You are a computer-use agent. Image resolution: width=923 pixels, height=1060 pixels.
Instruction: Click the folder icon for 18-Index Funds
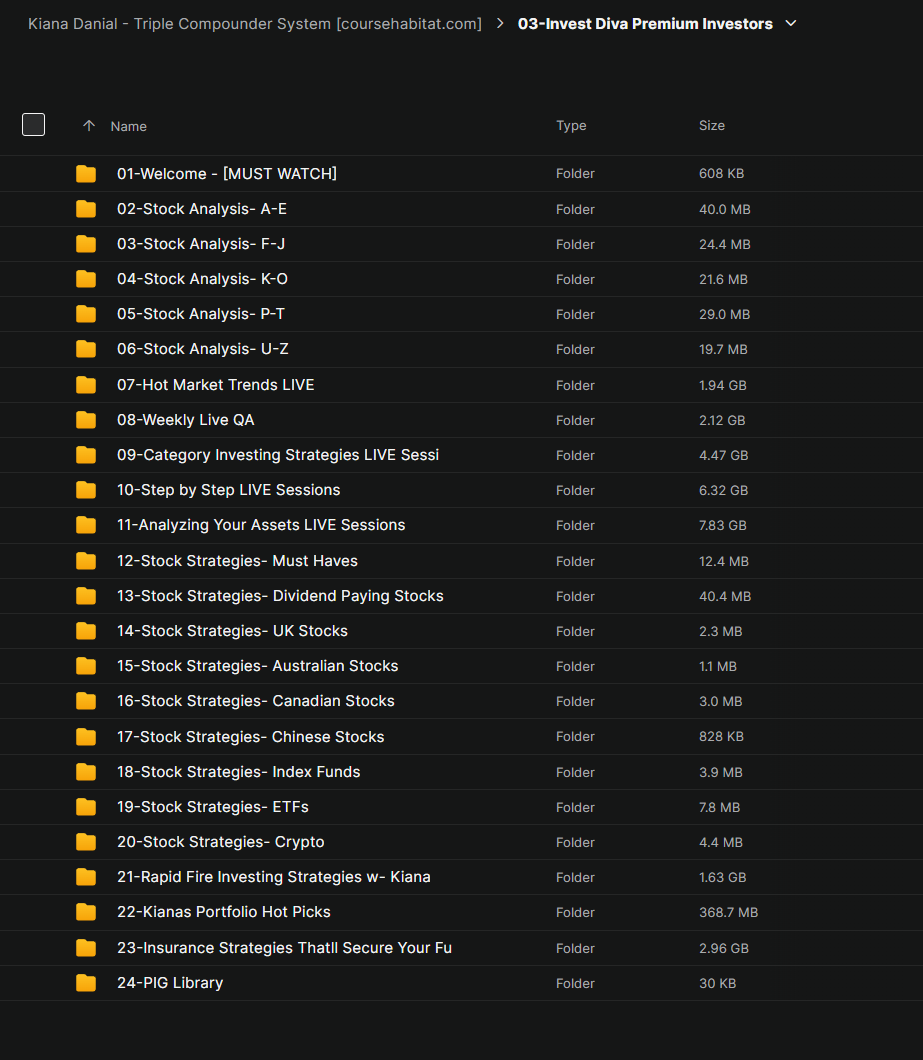(86, 772)
